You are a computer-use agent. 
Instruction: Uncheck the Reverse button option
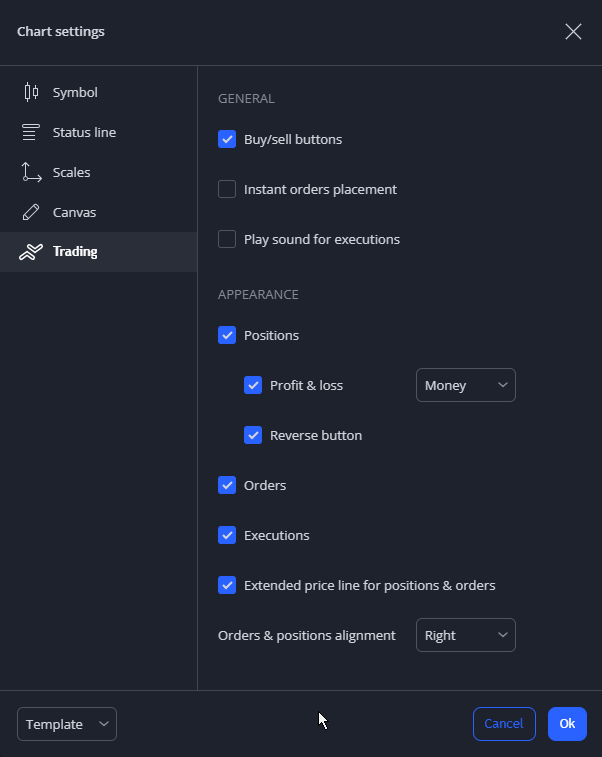coord(253,435)
